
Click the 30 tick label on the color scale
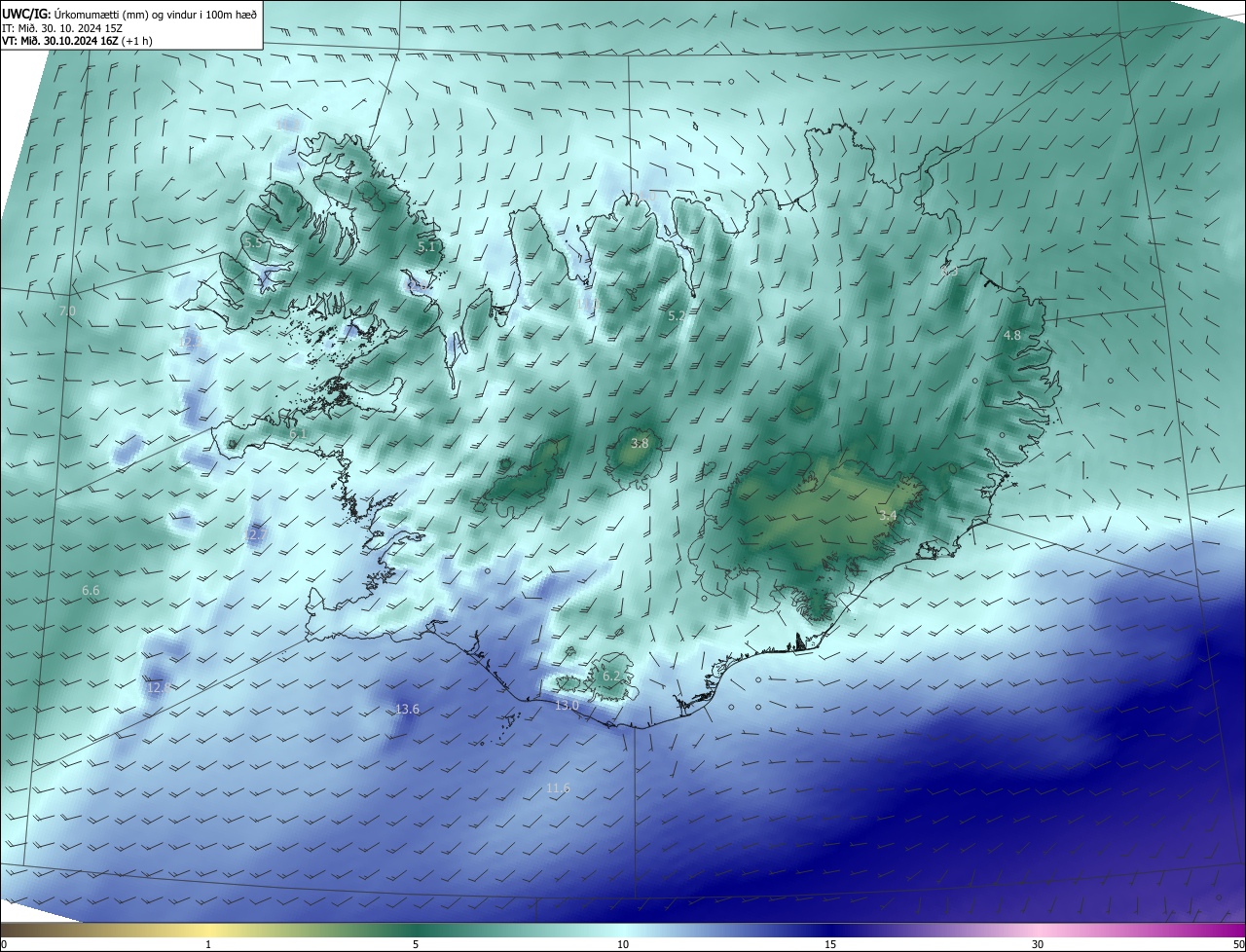coord(1038,945)
